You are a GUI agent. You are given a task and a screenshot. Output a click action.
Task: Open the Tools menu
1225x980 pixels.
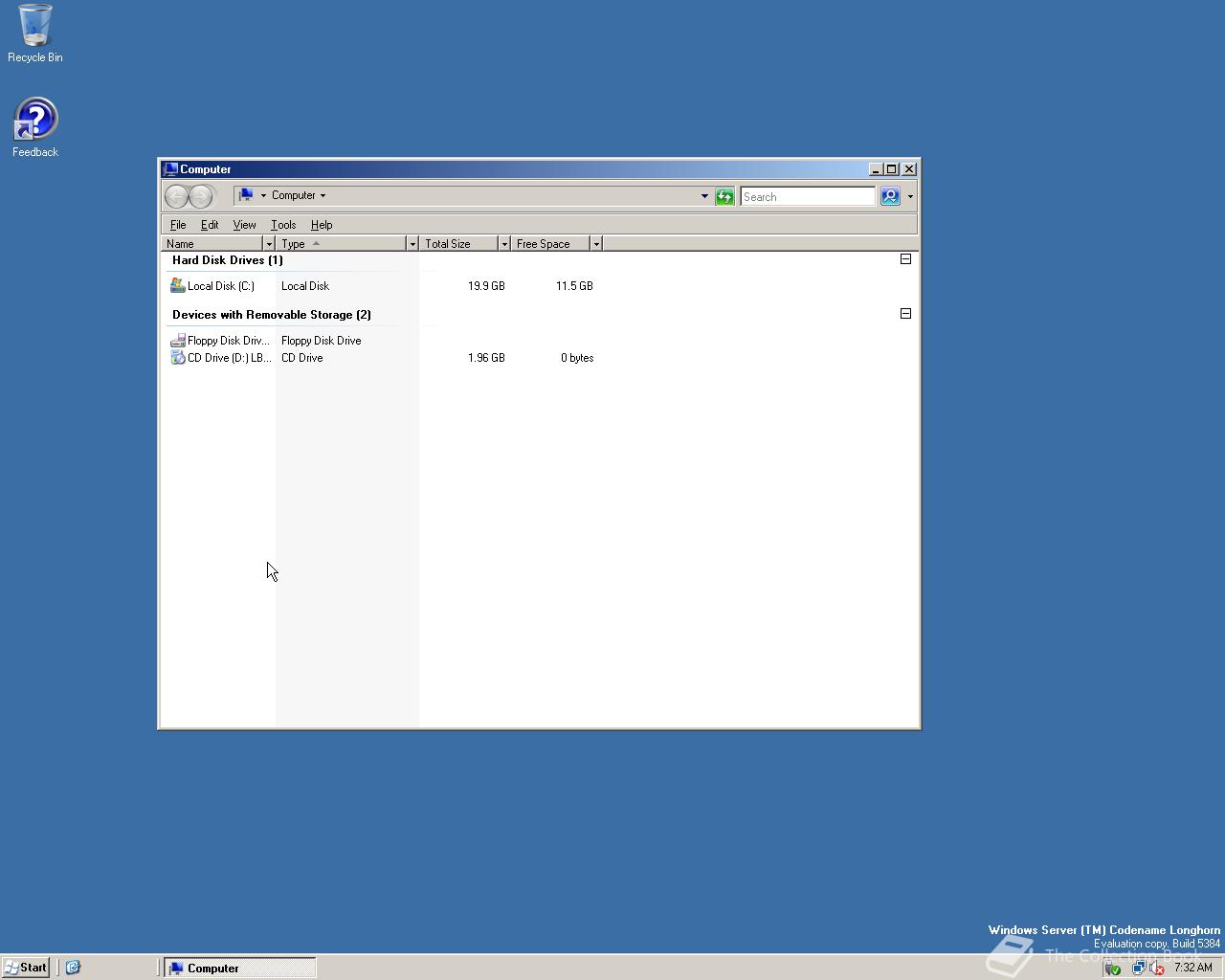pos(283,225)
